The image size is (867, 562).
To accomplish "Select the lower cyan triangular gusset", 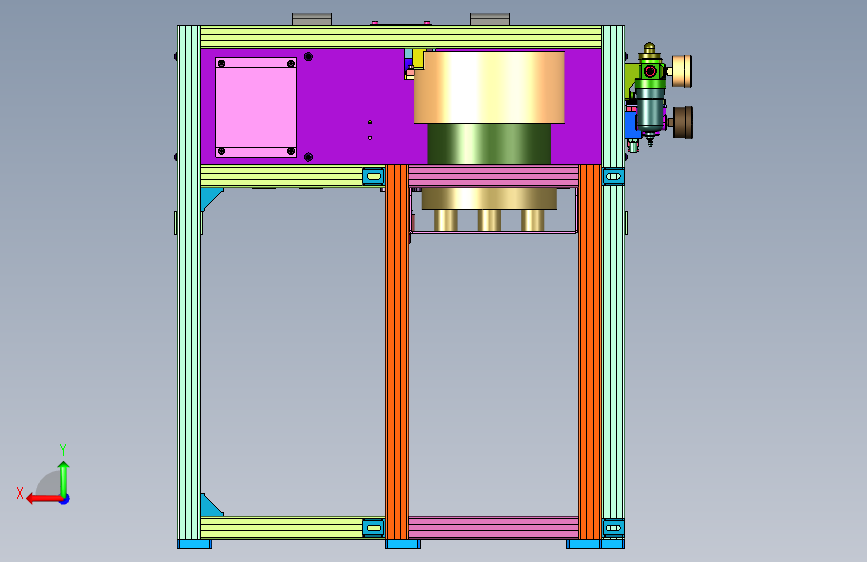I will [x=210, y=506].
